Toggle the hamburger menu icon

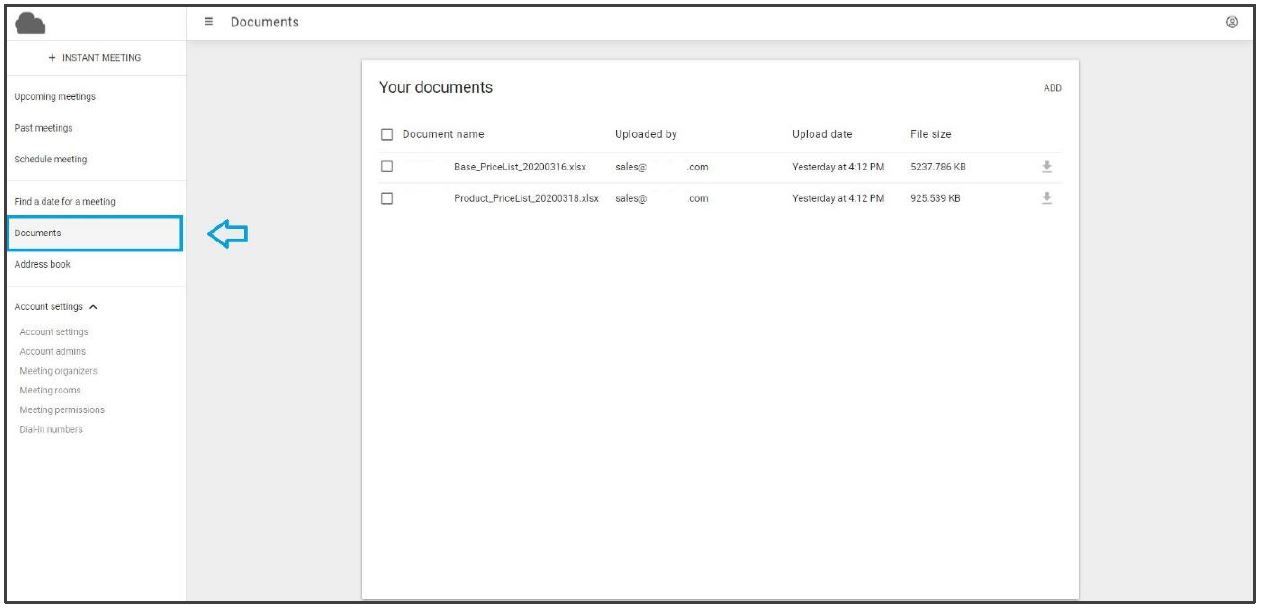(x=209, y=22)
